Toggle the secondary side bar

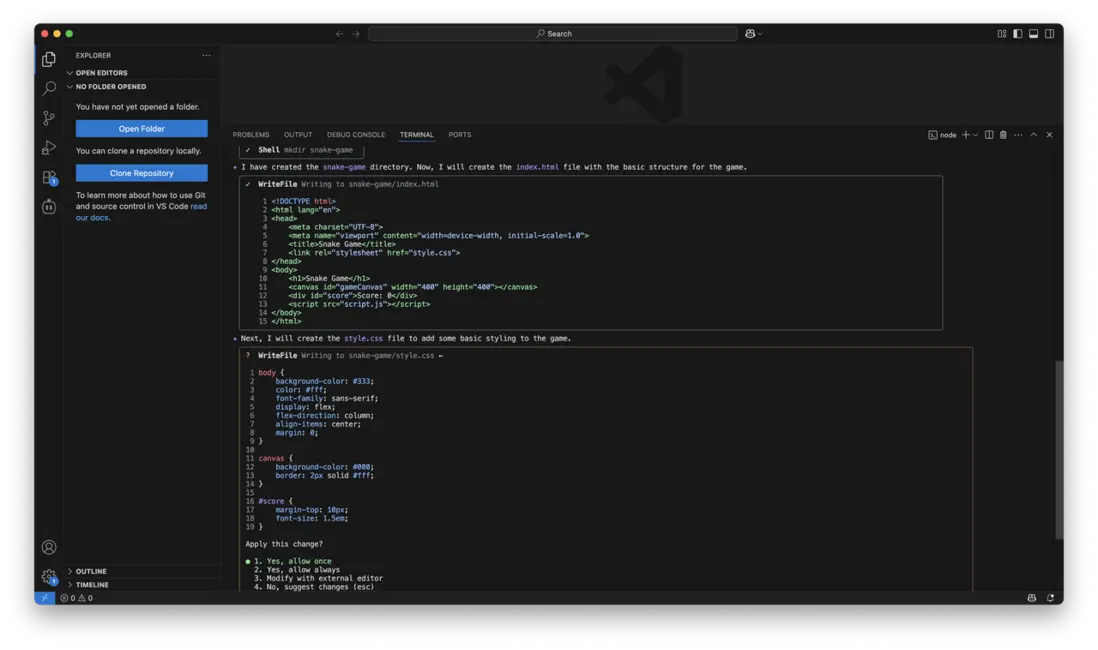1049,34
